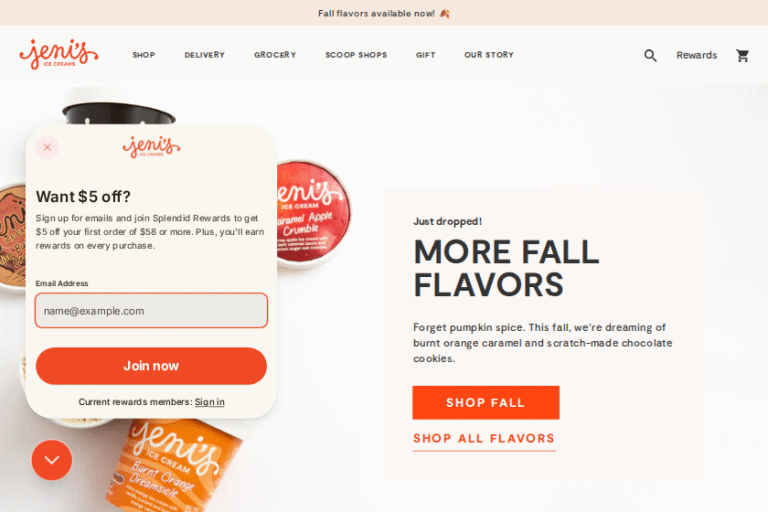Click the Caramel Apple Crumble pint image
768x512 pixels.
point(313,213)
